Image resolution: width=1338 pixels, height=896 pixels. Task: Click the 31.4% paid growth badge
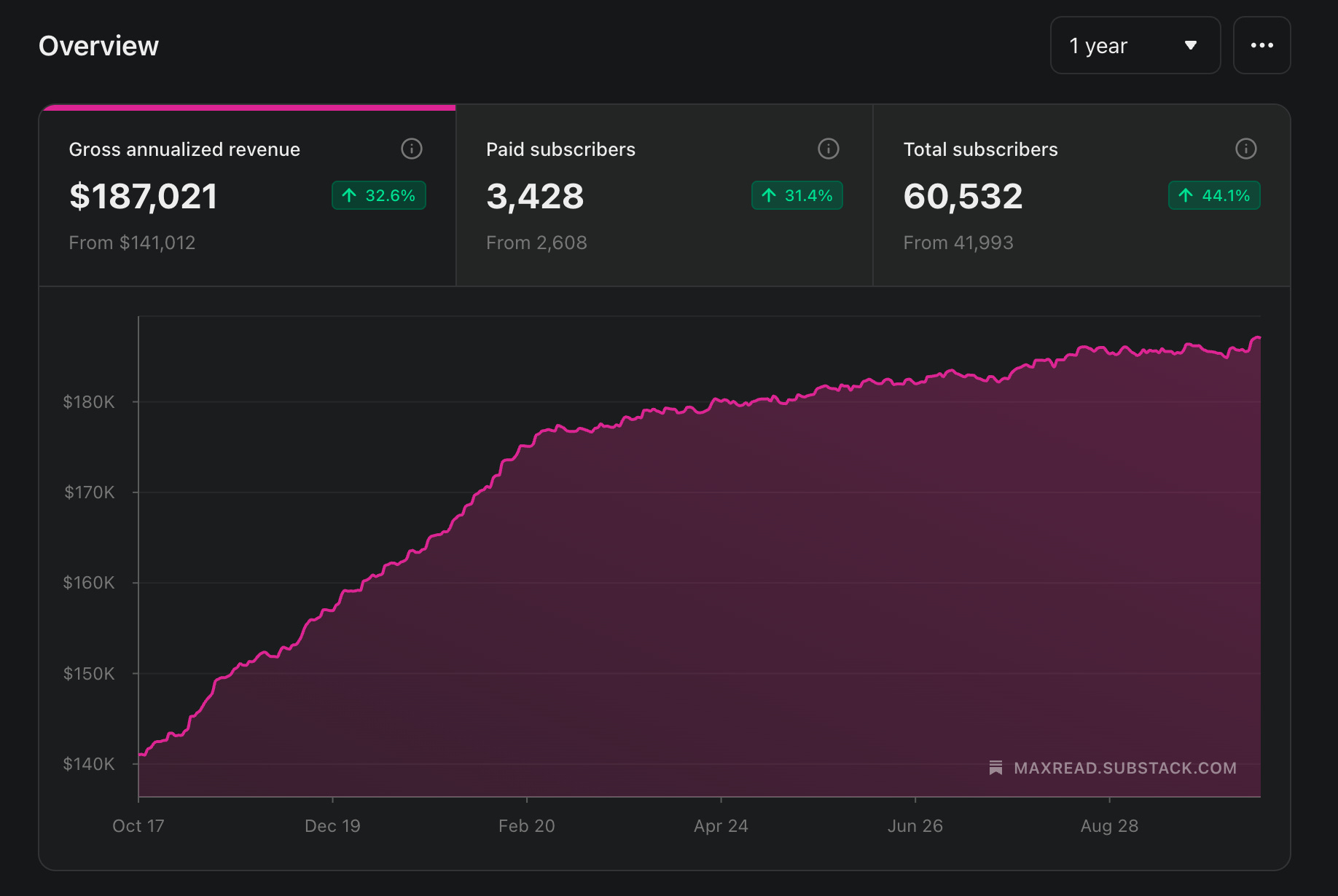point(797,195)
